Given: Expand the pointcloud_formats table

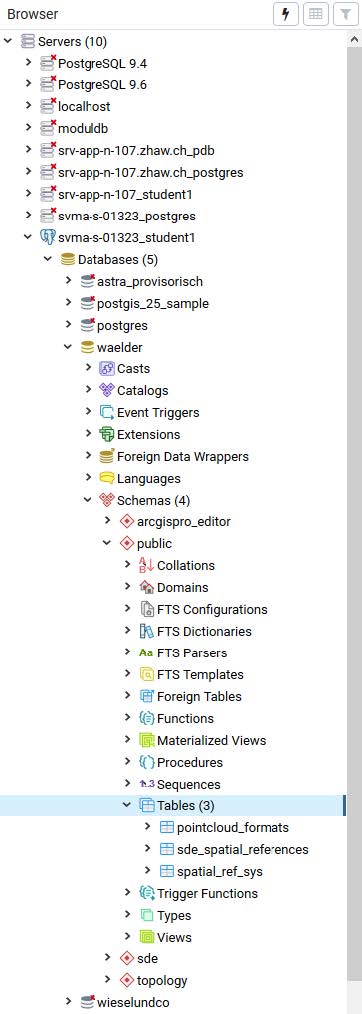Looking at the screenshot, I should click(x=147, y=827).
